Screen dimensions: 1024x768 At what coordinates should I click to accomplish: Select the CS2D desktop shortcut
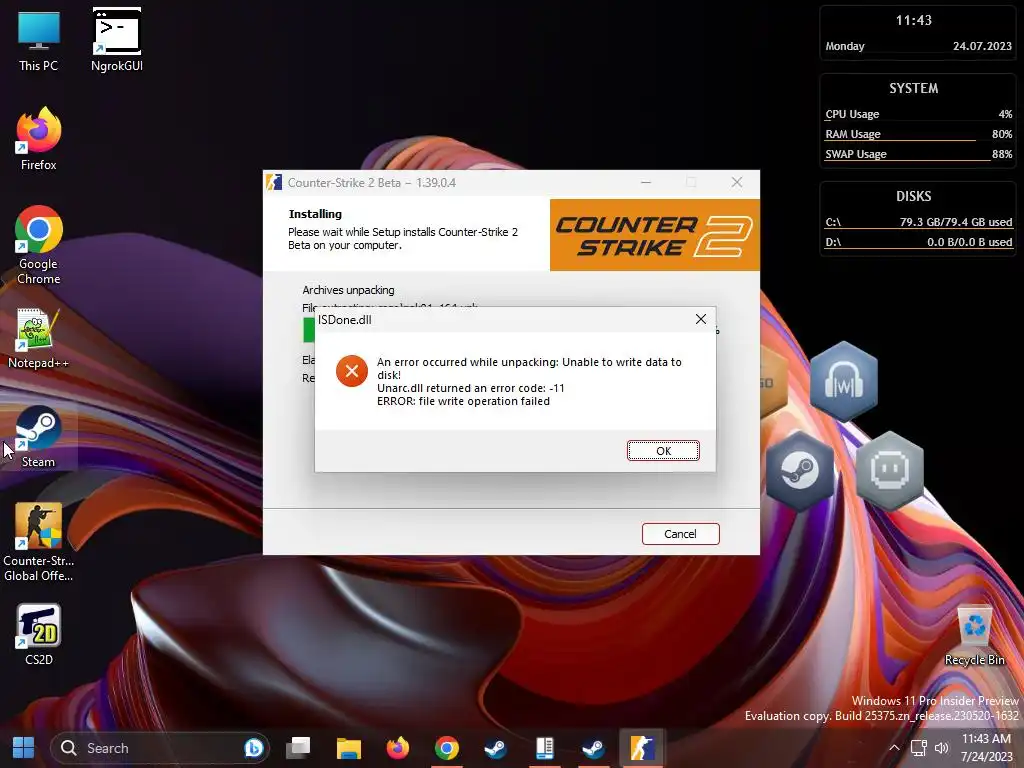point(39,635)
